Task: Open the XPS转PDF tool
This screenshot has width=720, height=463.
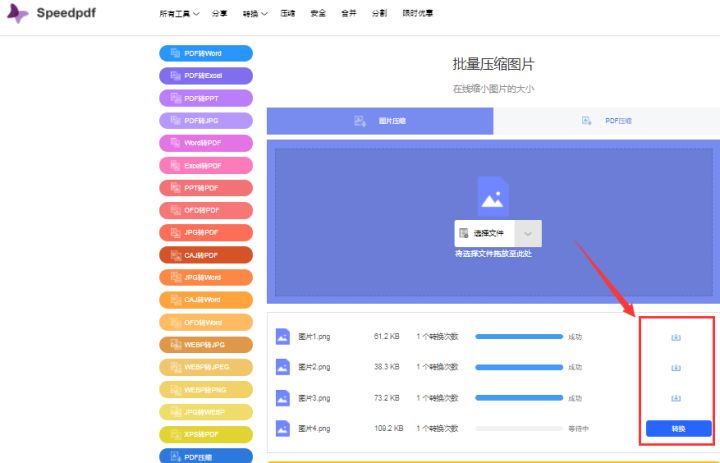Action: point(206,435)
